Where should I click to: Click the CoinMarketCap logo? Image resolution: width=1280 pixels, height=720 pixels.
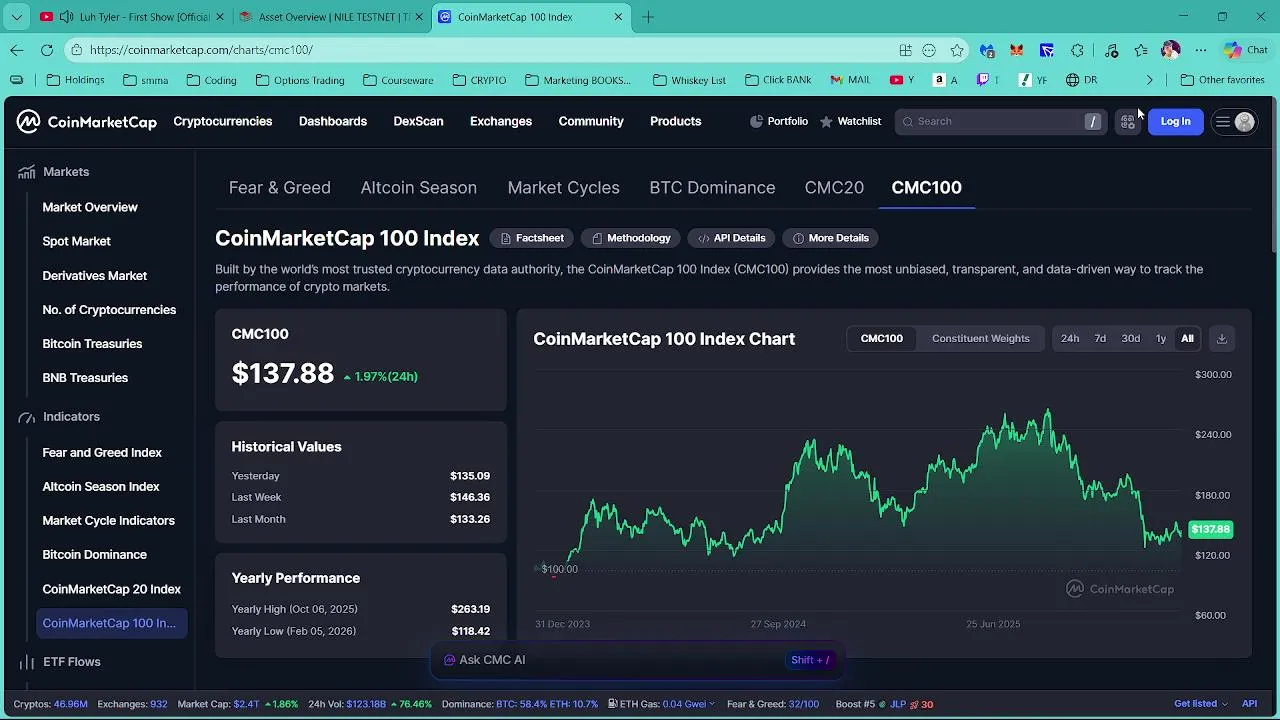[86, 122]
